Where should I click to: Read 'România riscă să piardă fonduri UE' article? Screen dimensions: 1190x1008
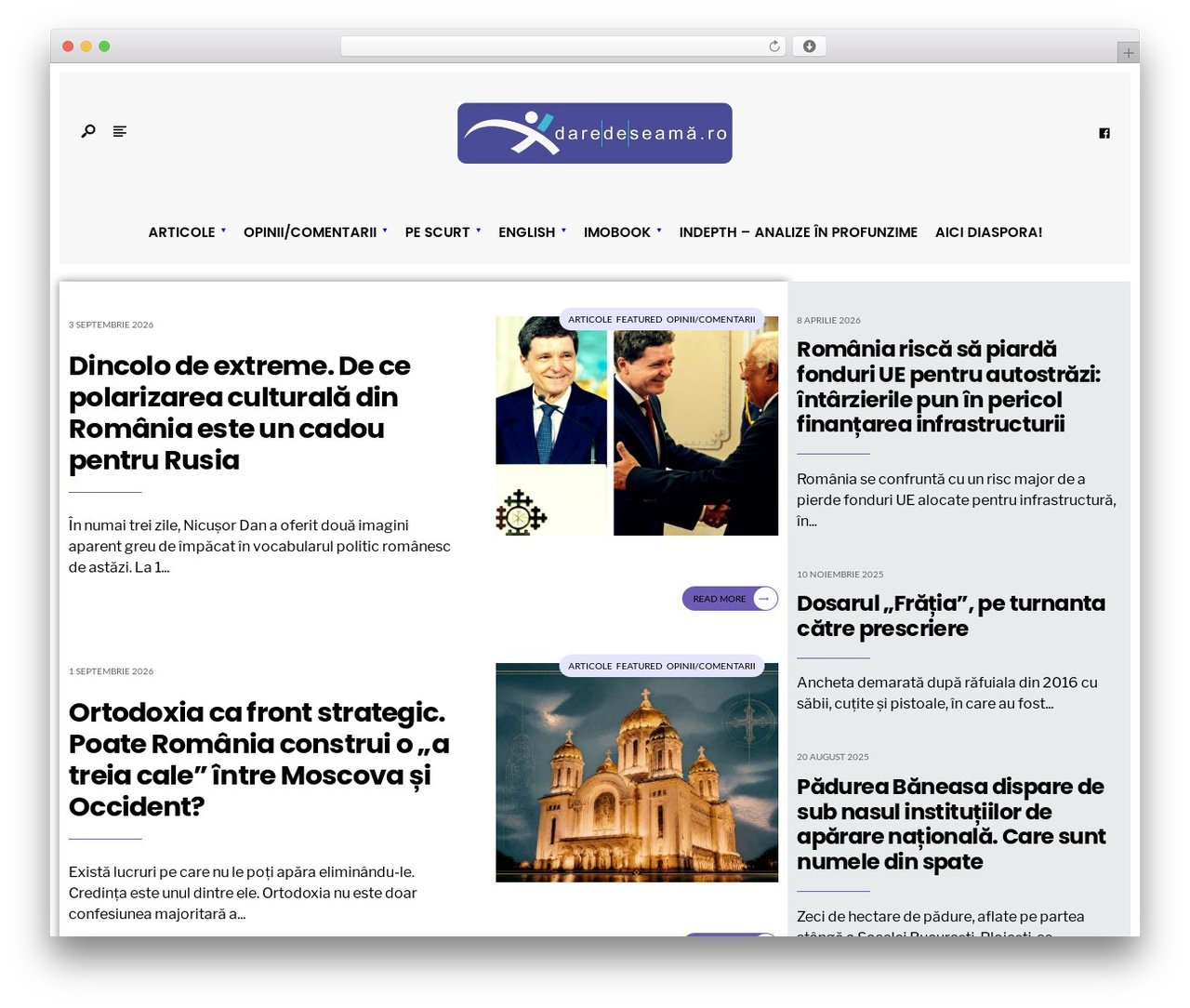948,387
